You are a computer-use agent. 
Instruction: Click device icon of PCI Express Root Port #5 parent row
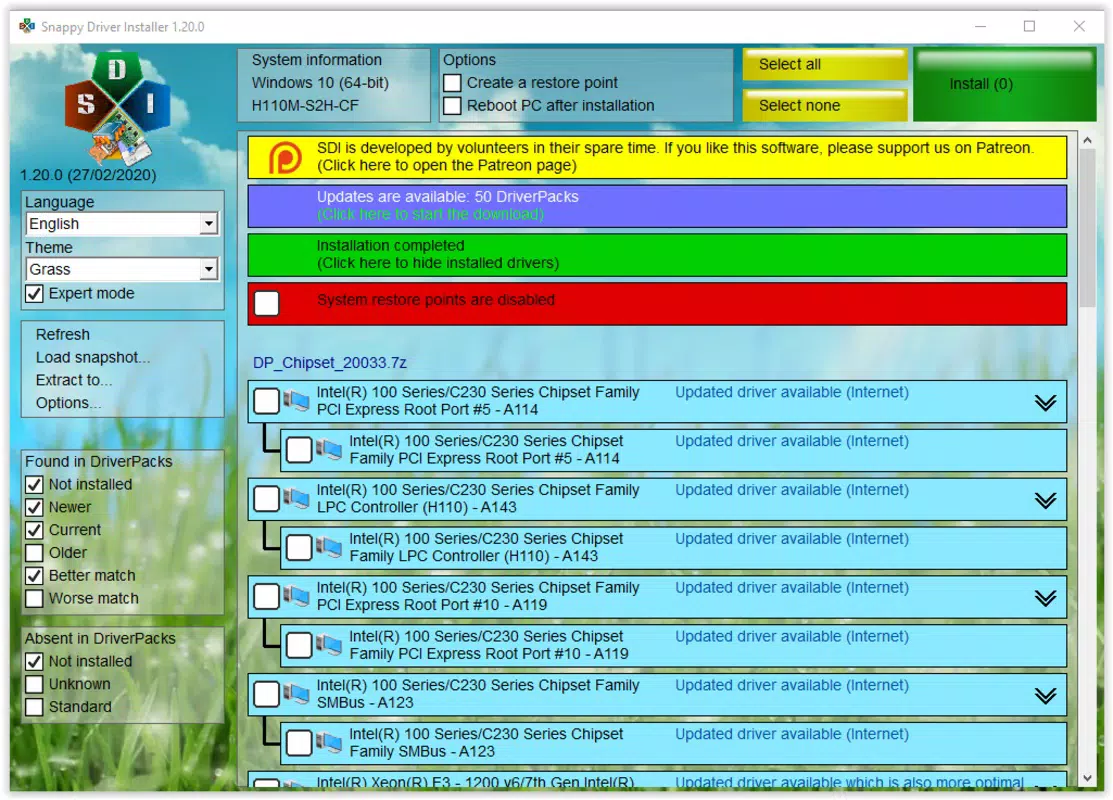297,401
